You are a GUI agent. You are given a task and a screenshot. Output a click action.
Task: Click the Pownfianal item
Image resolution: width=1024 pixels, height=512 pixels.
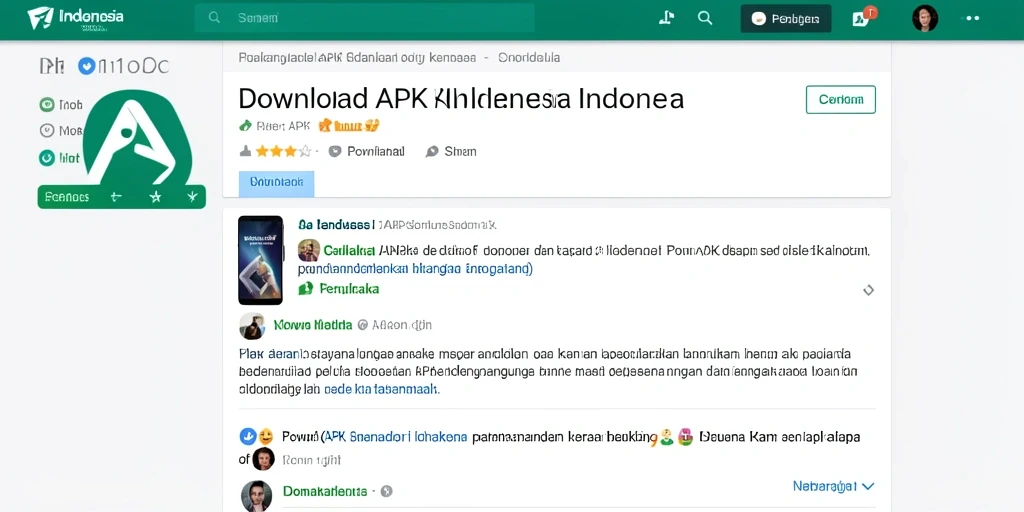pos(366,152)
